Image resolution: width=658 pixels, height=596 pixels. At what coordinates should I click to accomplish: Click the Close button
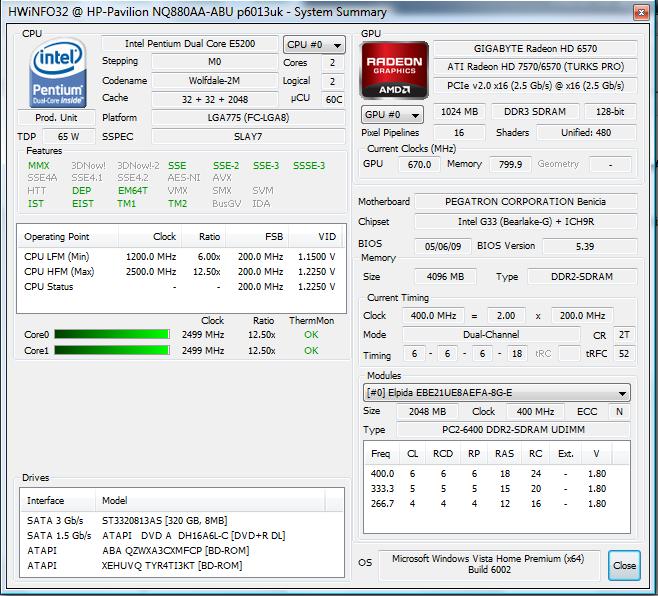(x=624, y=565)
